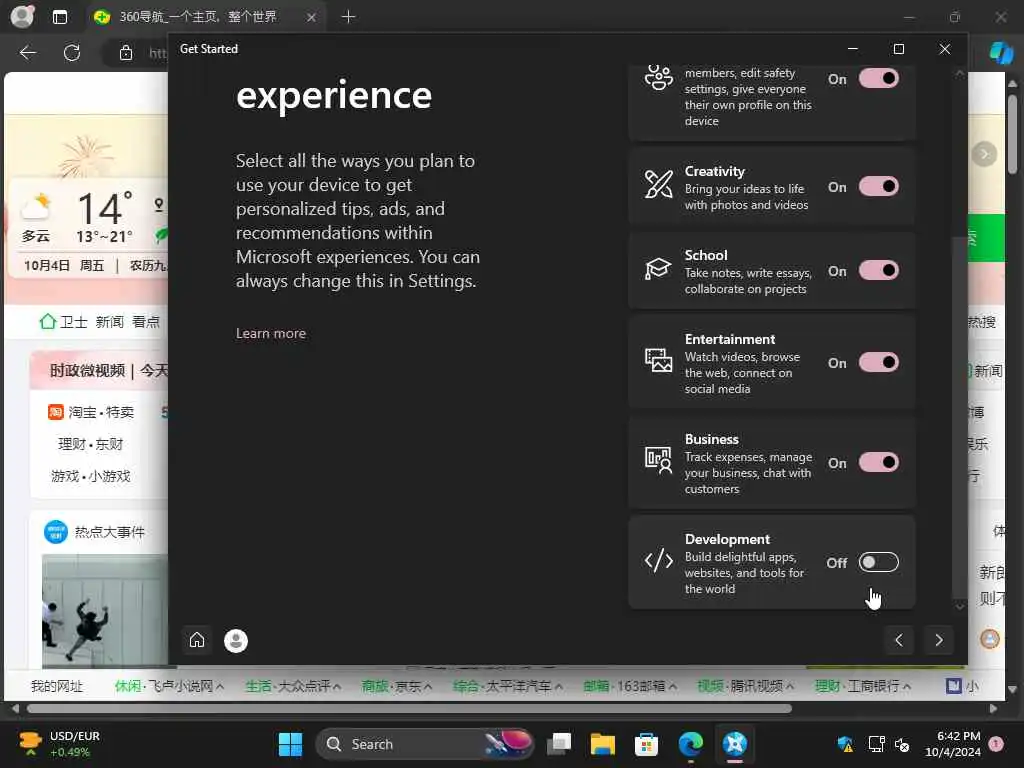The image size is (1024, 768).
Task: Open Task View from taskbar
Action: coord(559,744)
